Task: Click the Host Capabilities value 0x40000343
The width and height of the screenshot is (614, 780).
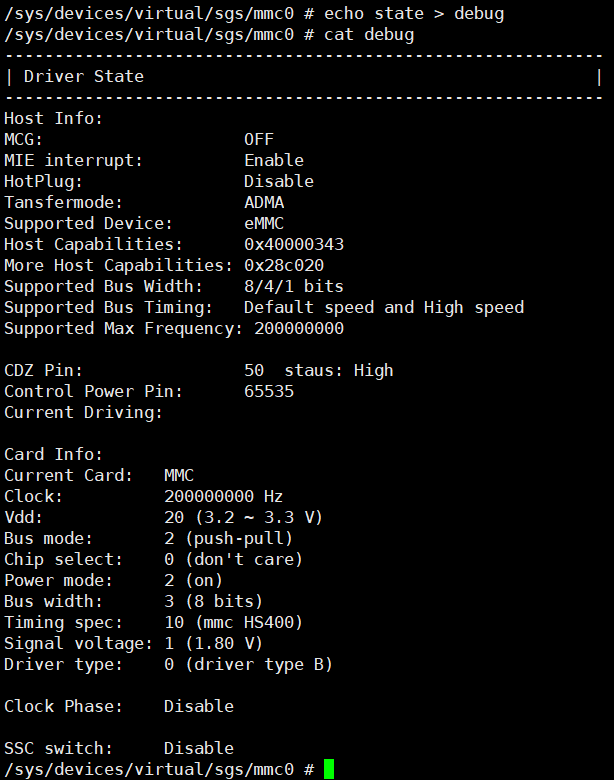Action: [294, 244]
